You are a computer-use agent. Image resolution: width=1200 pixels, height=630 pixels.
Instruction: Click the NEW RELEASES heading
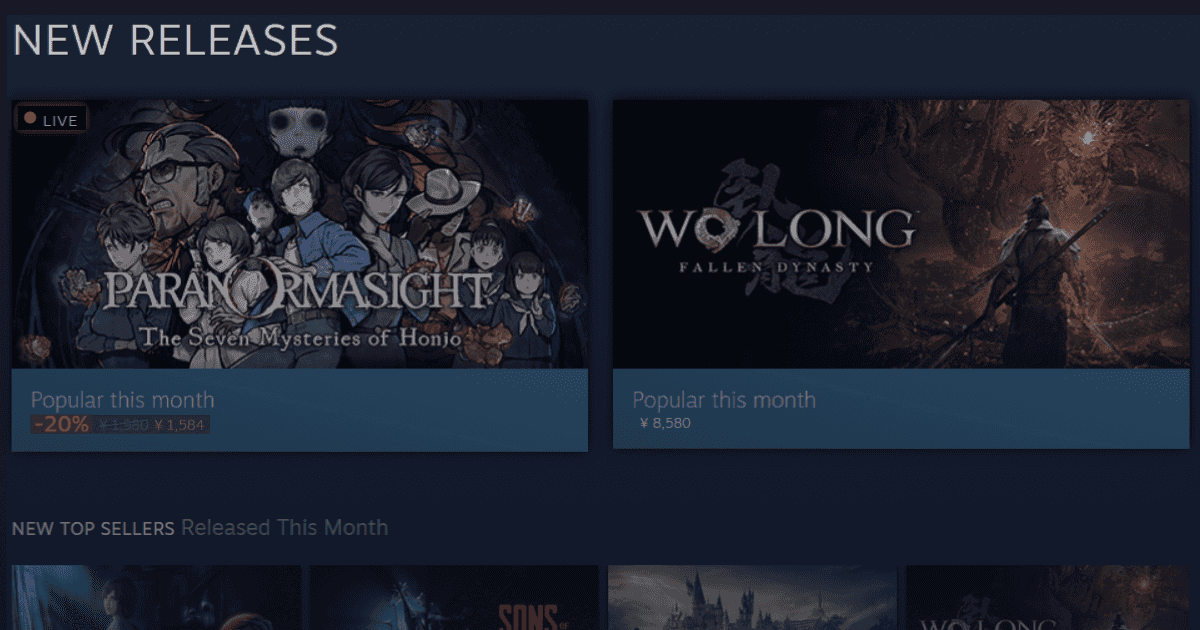(175, 40)
